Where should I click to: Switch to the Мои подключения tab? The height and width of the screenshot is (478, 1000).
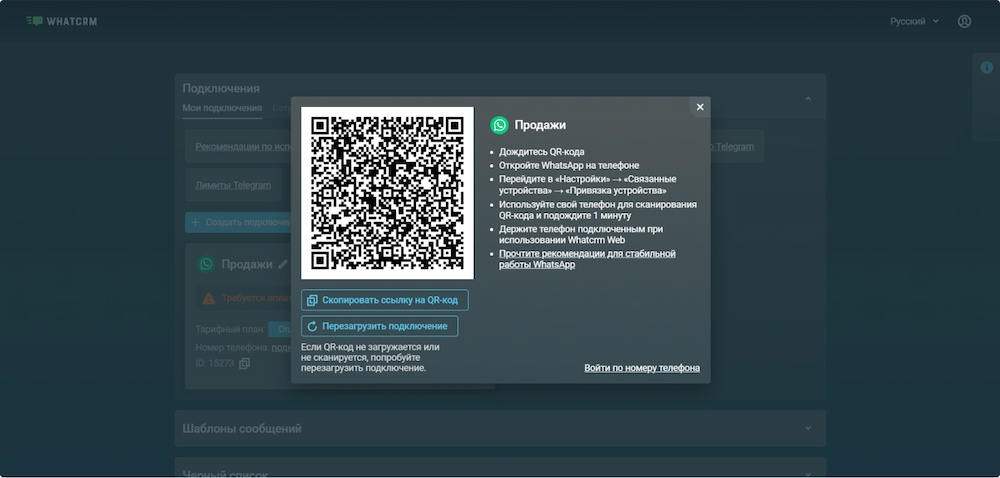[x=222, y=108]
